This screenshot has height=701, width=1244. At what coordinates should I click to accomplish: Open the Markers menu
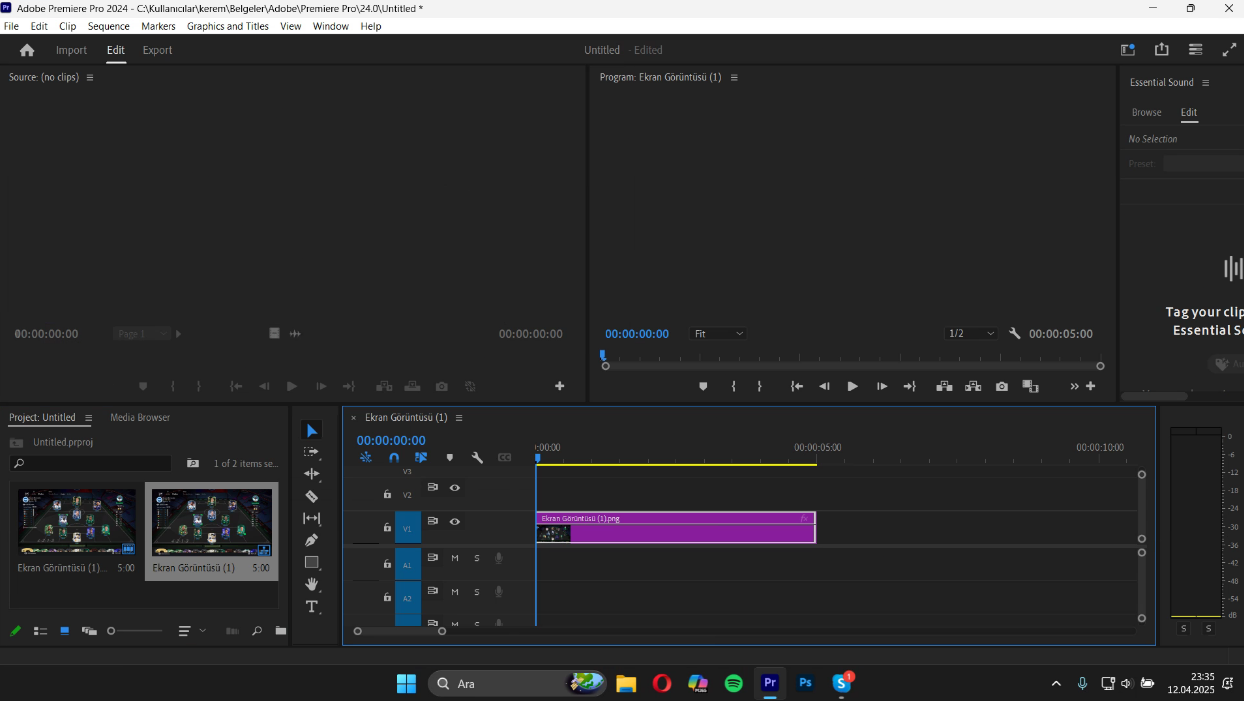[158, 26]
